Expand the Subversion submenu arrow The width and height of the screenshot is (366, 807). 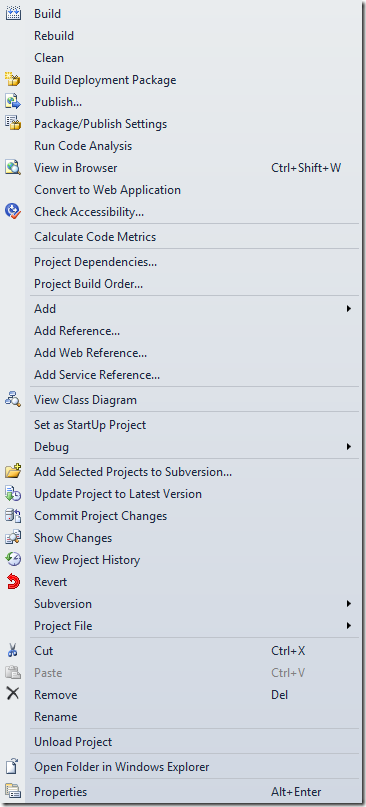(x=348, y=604)
